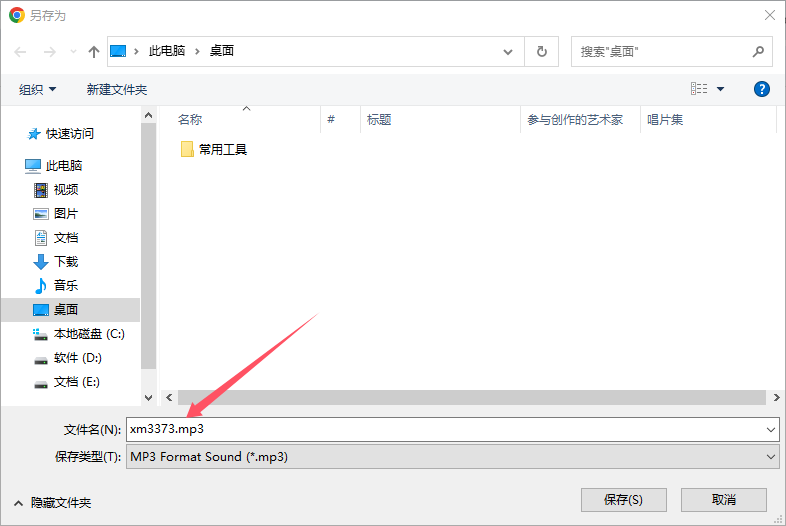Click the 保存(S) button
The height and width of the screenshot is (526, 786).
point(623,499)
